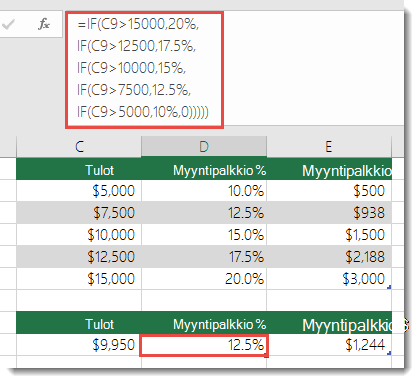Select the highlighted 12.5% result cell

click(x=204, y=345)
